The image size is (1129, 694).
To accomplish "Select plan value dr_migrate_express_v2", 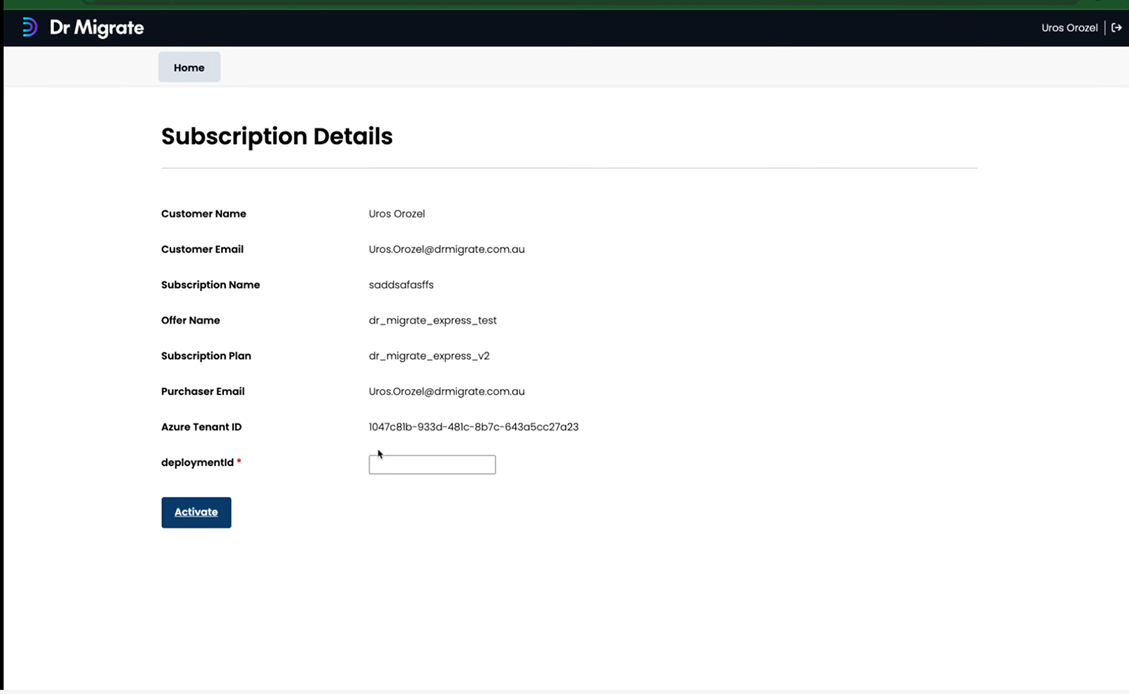I will point(429,356).
